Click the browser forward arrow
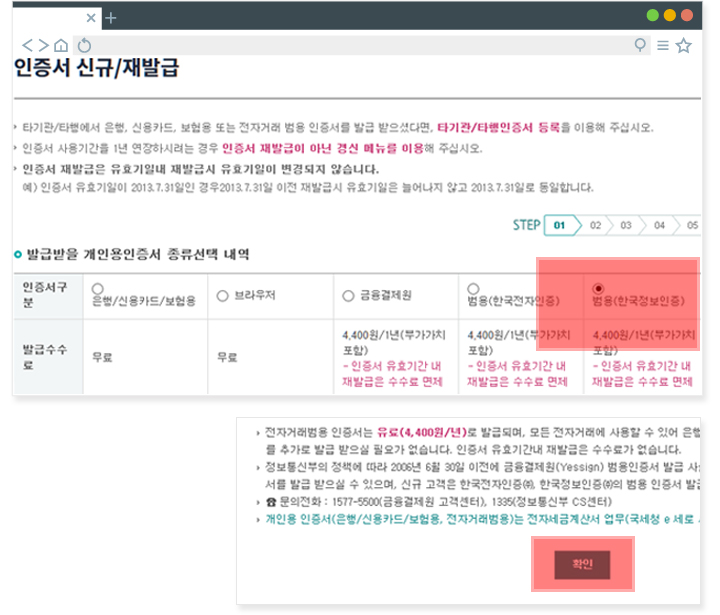Image resolution: width=720 pixels, height=615 pixels. 42,45
